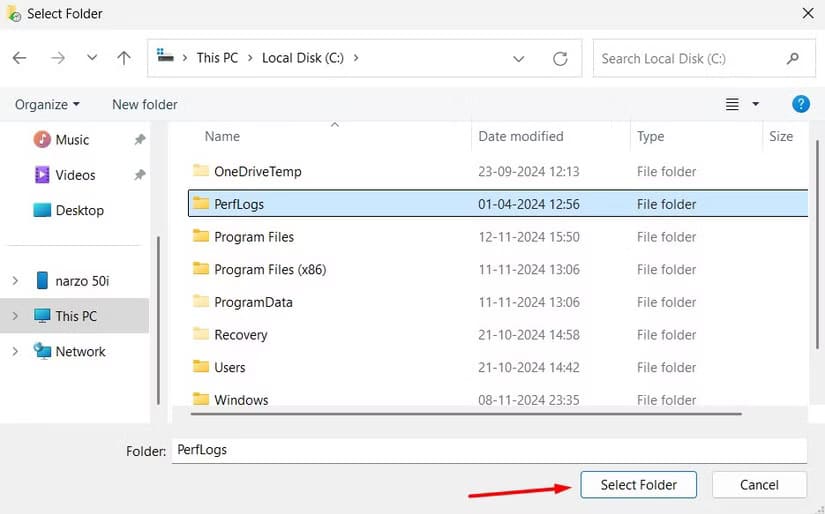Click OneDriveTemp folder icon
Image resolution: width=825 pixels, height=514 pixels.
[x=200, y=170]
